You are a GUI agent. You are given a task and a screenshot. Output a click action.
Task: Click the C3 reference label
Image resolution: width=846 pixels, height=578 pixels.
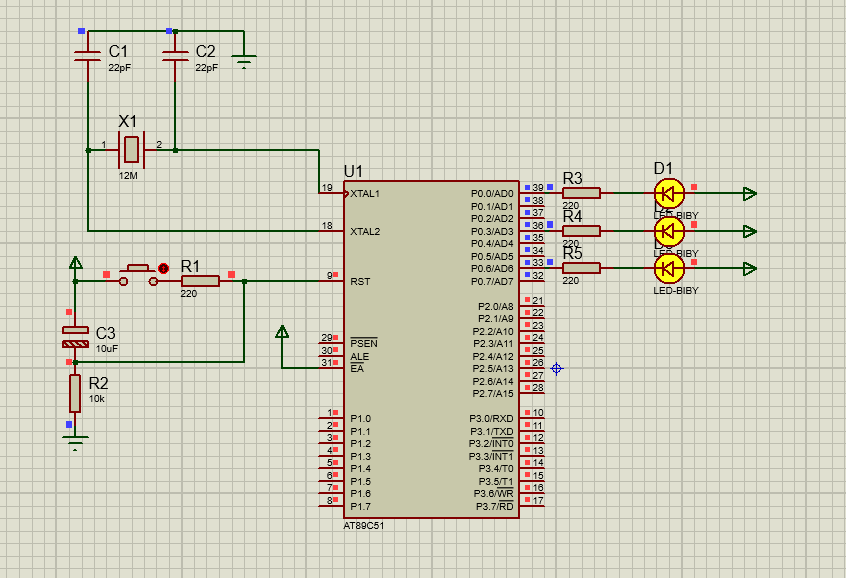coord(106,333)
